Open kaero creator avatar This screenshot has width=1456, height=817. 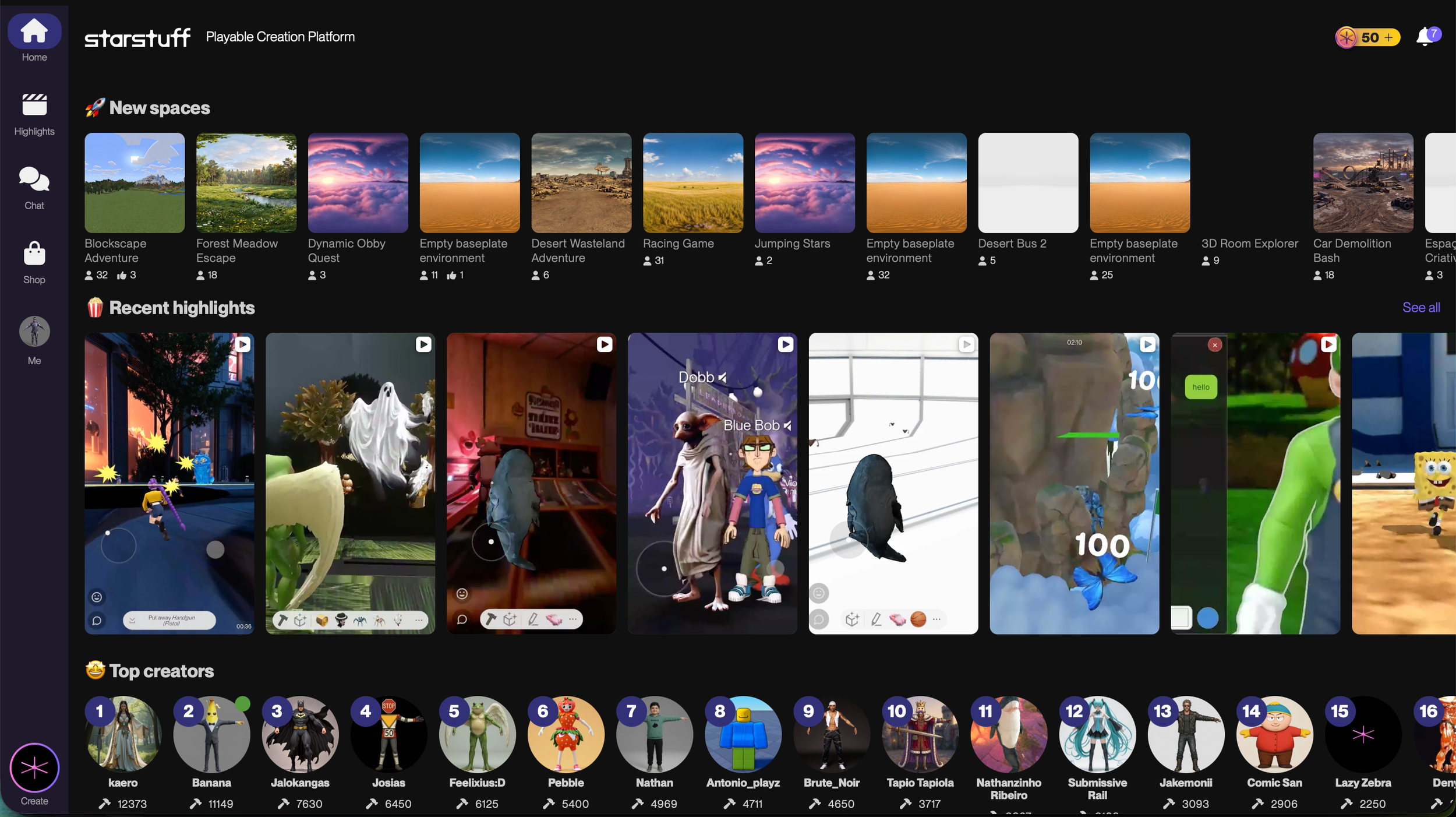[x=123, y=734]
